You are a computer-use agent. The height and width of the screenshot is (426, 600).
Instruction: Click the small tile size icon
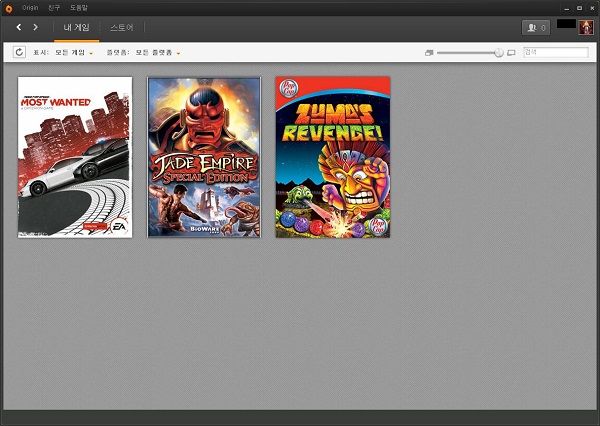click(x=429, y=53)
